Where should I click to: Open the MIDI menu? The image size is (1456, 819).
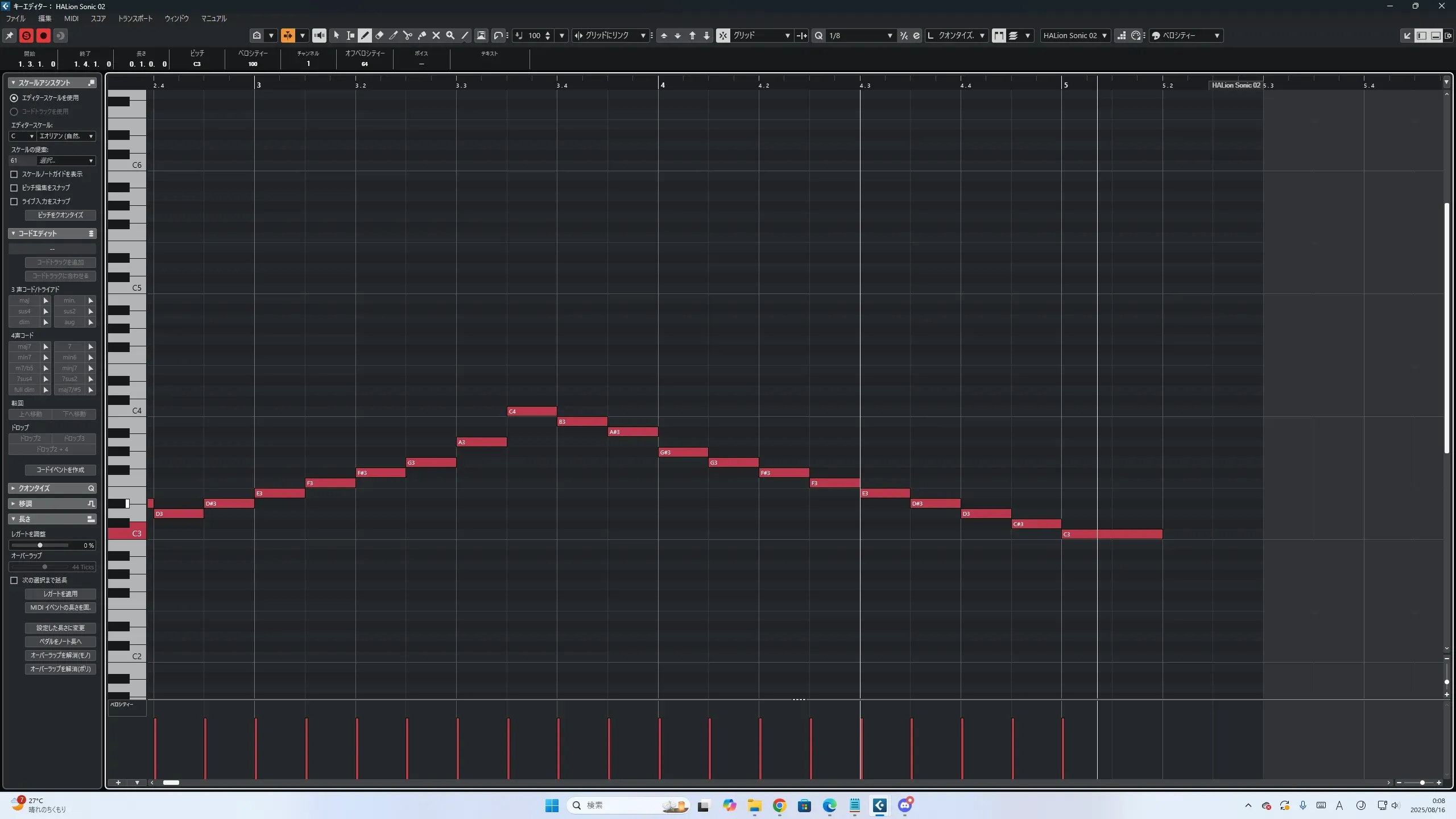pos(71,18)
